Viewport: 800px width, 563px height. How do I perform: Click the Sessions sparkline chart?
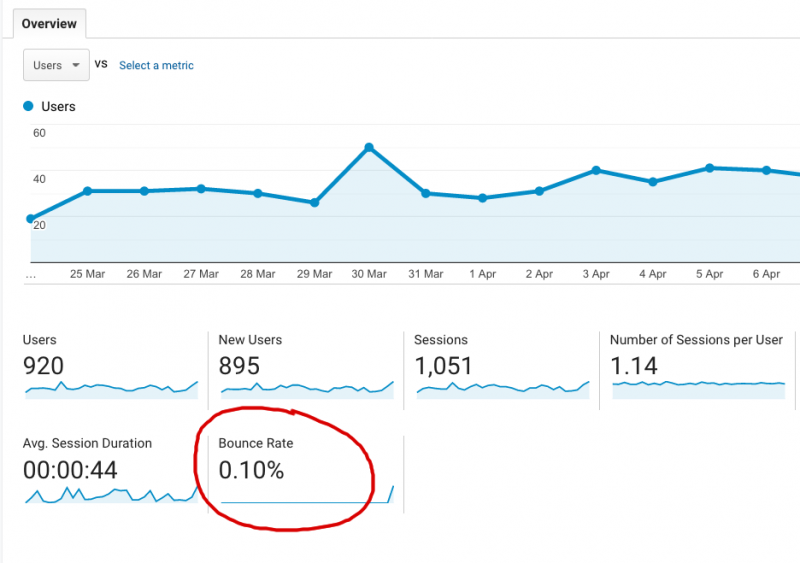click(502, 388)
